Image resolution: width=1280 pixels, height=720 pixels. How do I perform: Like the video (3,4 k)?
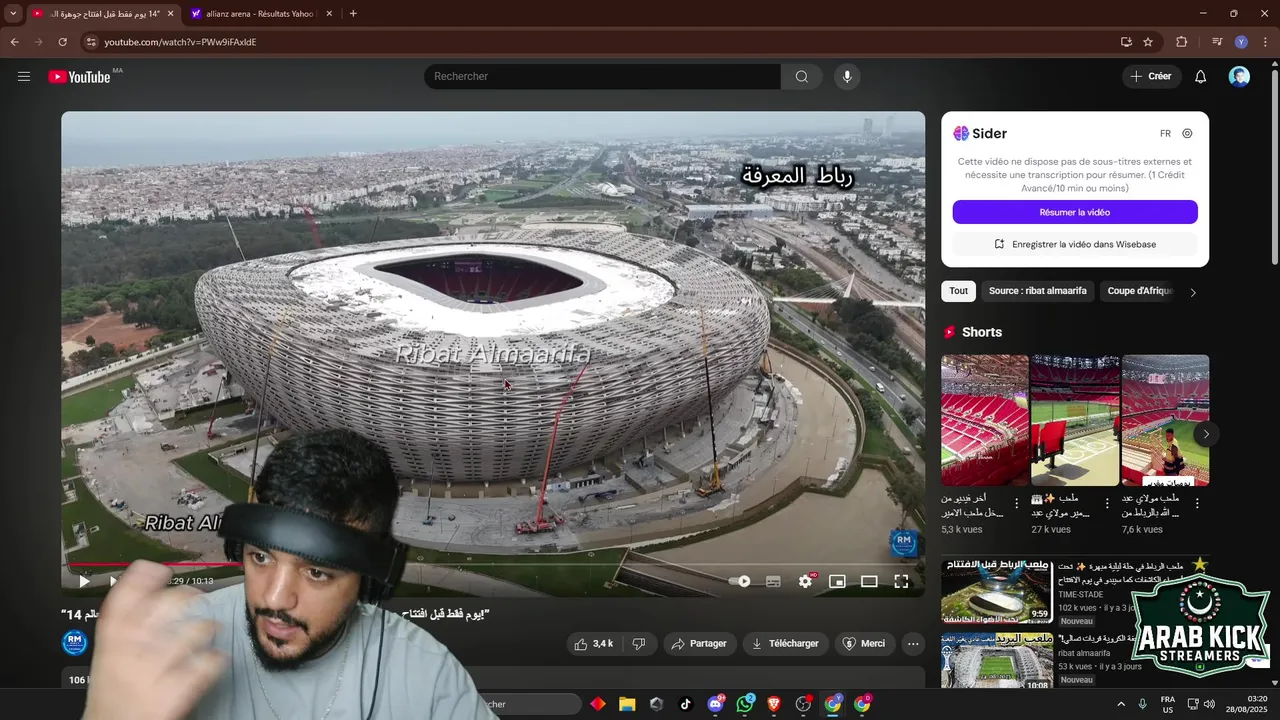[594, 644]
